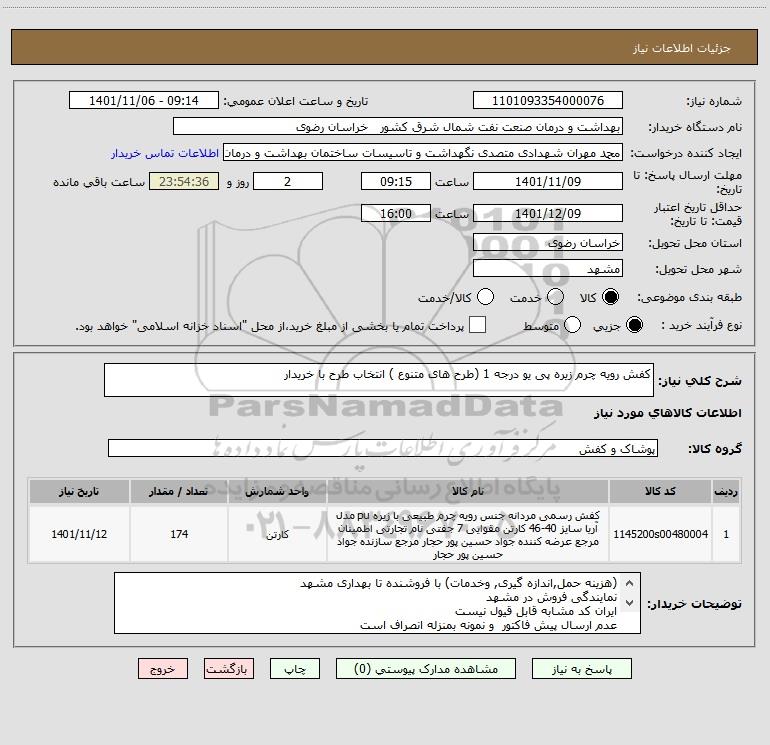Click the remaining time countdown 23:54:36
The width and height of the screenshot is (770, 745).
click(x=184, y=182)
